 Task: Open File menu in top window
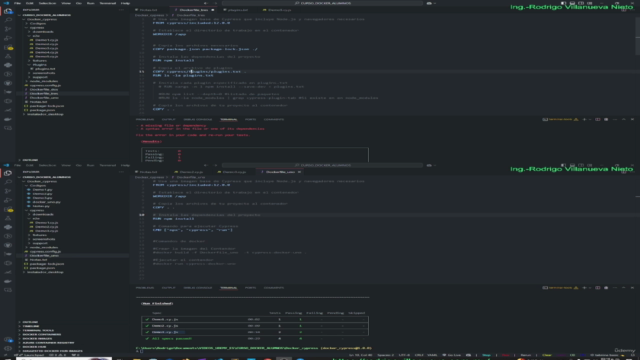tap(17, 3)
